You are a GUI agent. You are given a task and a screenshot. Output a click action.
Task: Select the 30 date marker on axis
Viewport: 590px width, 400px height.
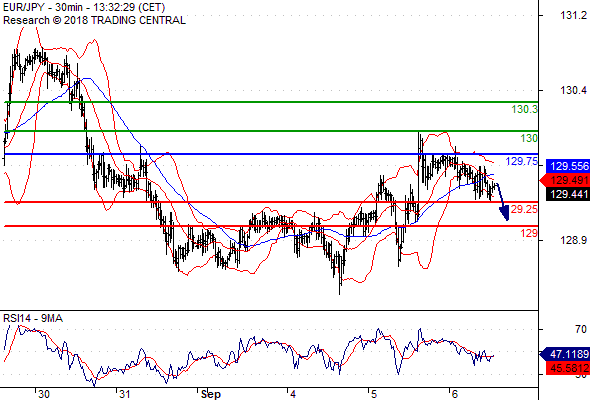[x=44, y=394]
